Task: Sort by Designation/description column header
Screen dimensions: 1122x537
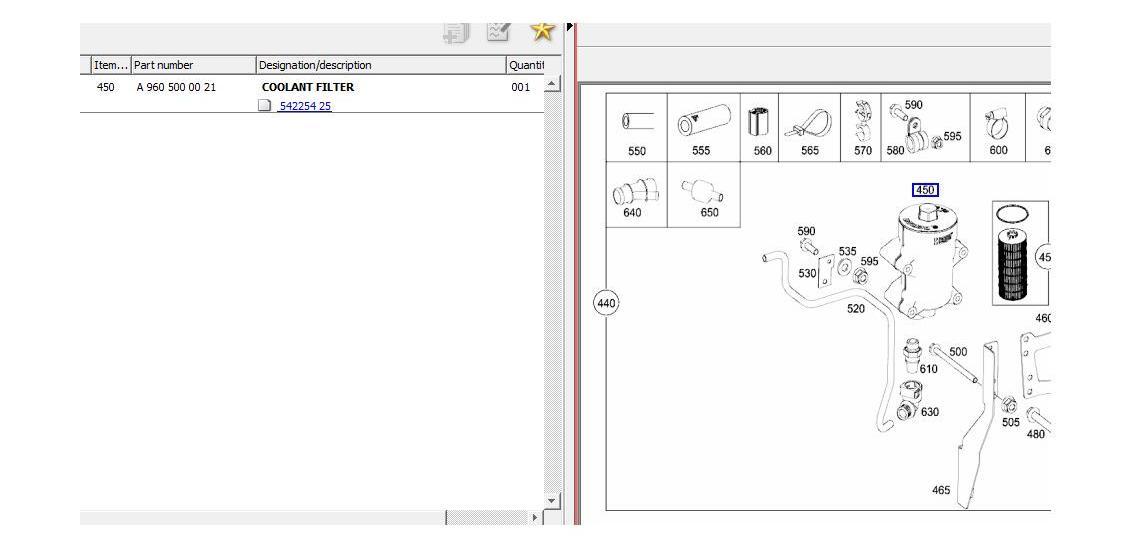Action: click(380, 65)
